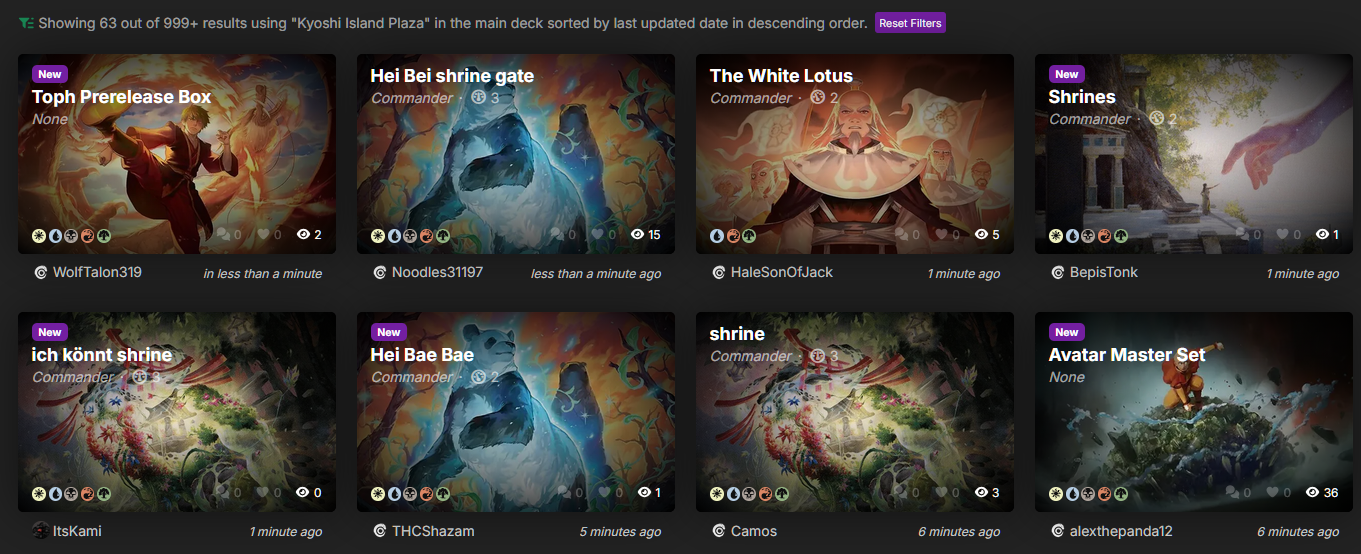1361x554 pixels.
Task: Visit WolfTalon319's profile
Action: [x=97, y=272]
